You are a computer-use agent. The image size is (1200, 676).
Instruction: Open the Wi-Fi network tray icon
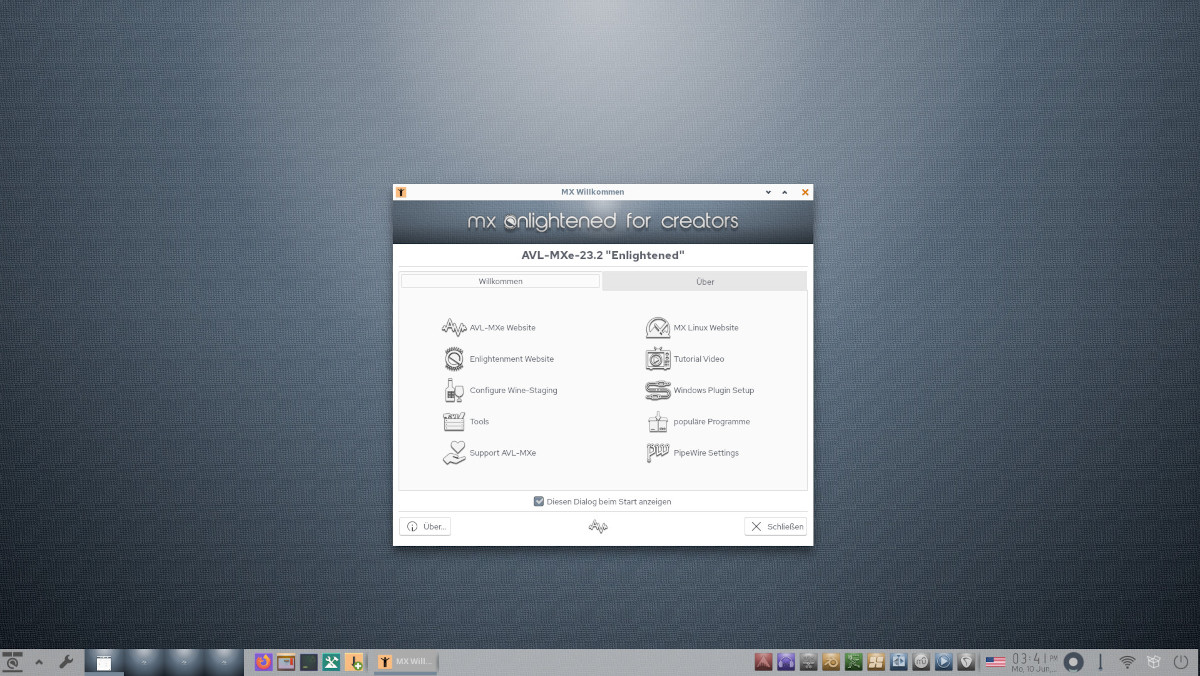(x=1127, y=661)
